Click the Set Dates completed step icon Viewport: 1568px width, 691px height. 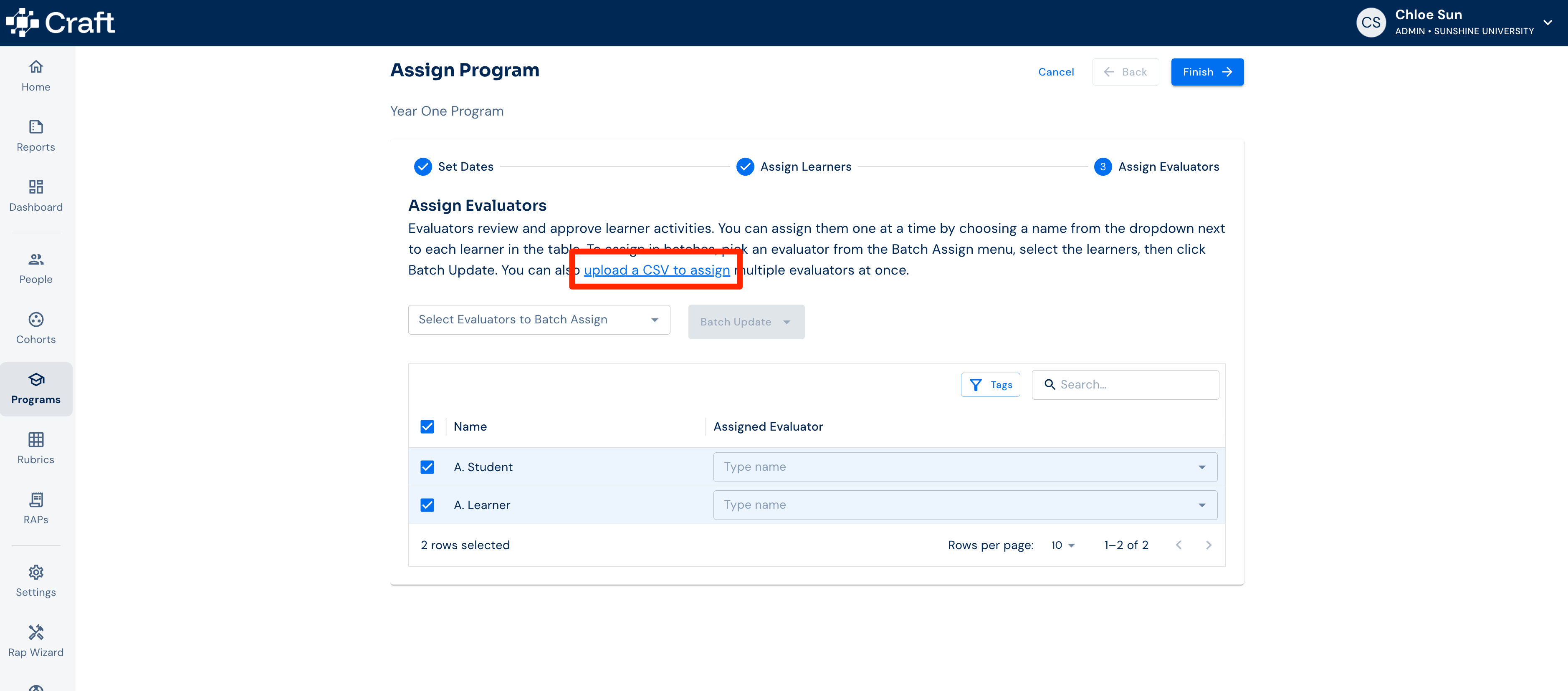click(423, 166)
